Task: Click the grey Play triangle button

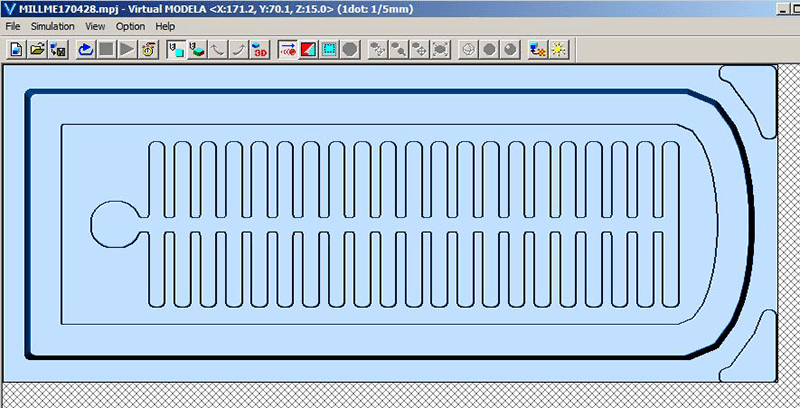Action: tap(127, 49)
